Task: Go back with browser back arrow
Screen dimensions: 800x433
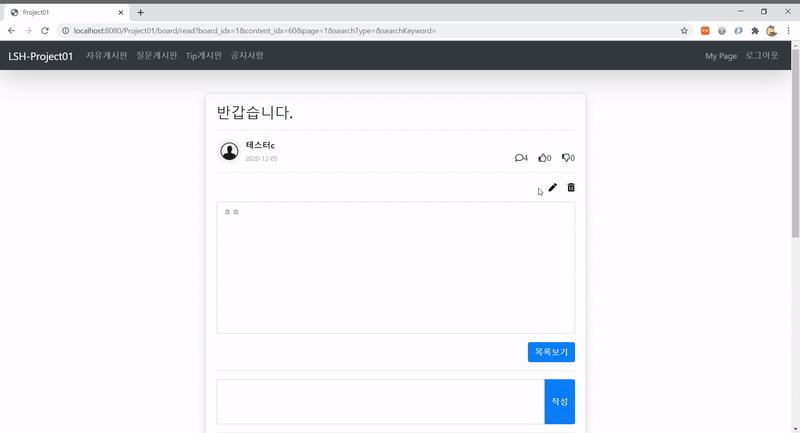Action: 11,31
